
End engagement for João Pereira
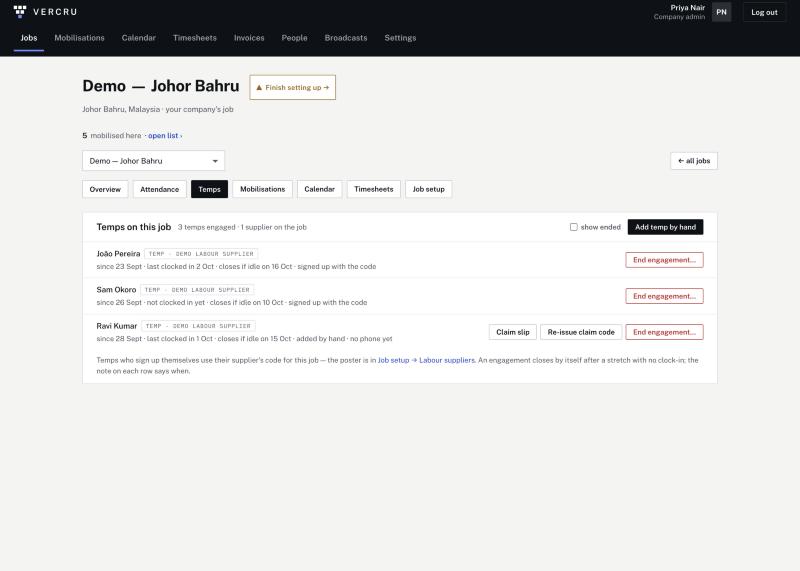coord(664,260)
